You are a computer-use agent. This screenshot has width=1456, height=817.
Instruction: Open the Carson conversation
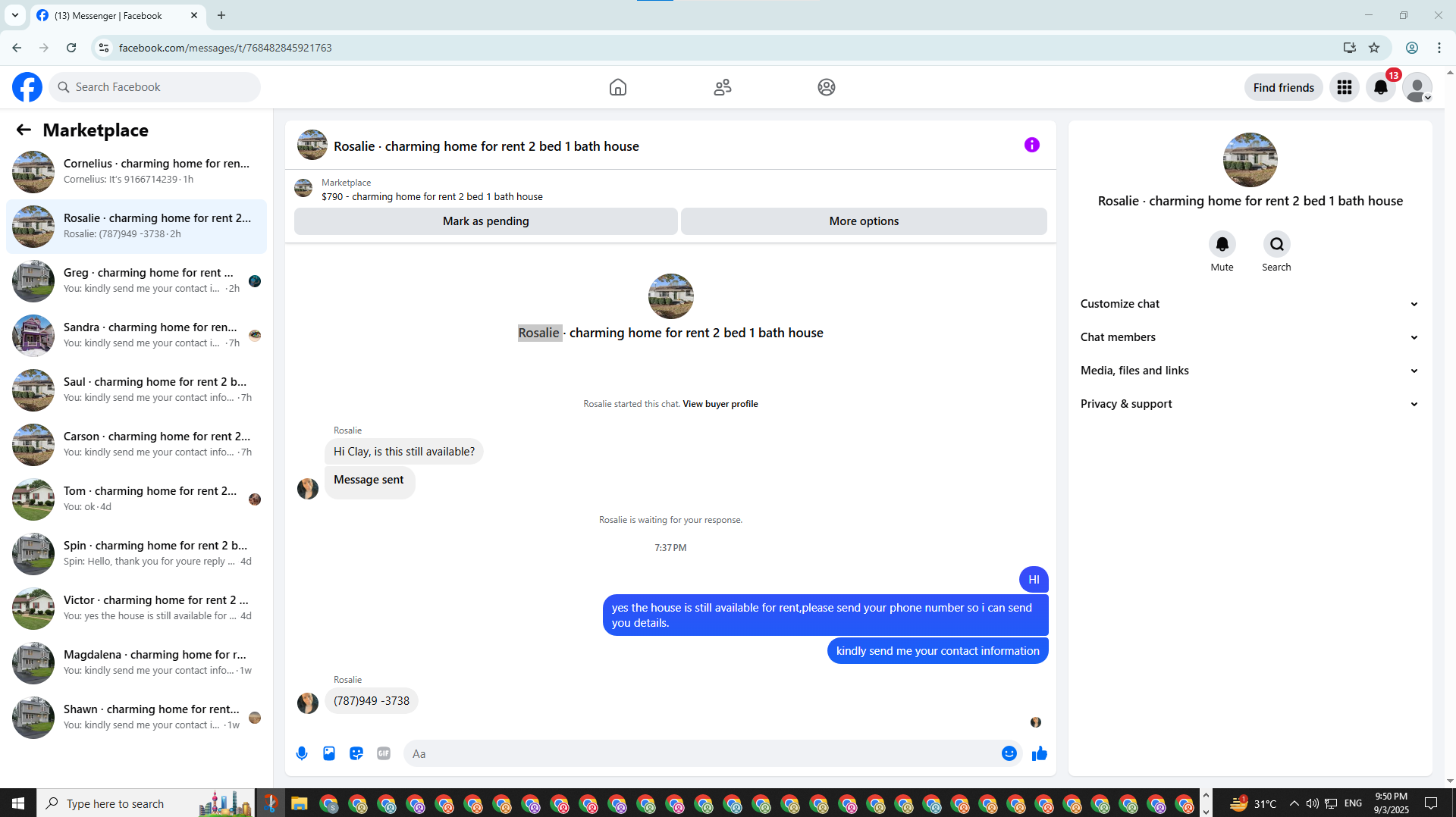tap(136, 445)
